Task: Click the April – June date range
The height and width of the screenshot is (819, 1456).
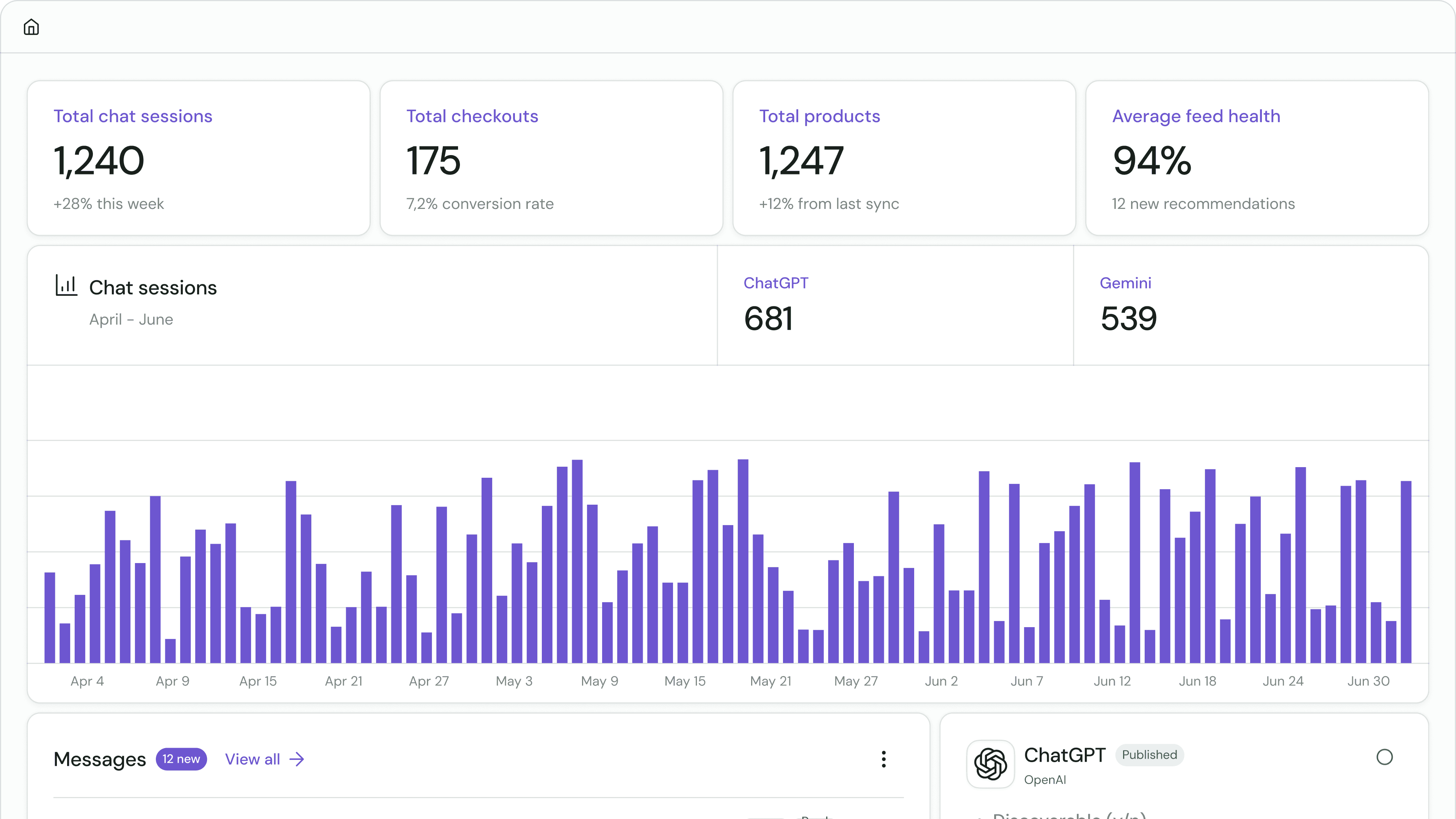Action: click(131, 319)
